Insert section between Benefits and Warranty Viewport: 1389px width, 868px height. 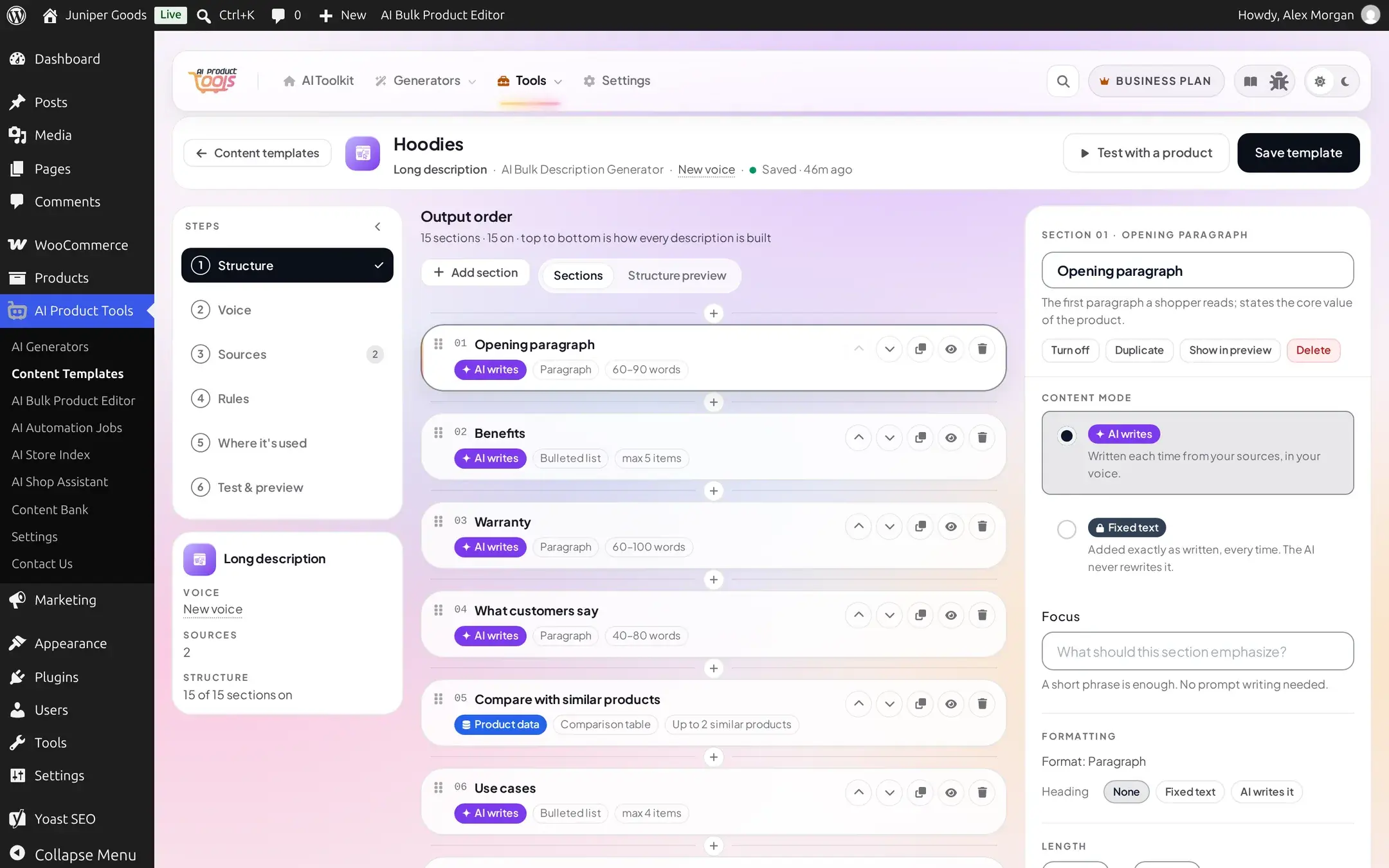tap(713, 491)
